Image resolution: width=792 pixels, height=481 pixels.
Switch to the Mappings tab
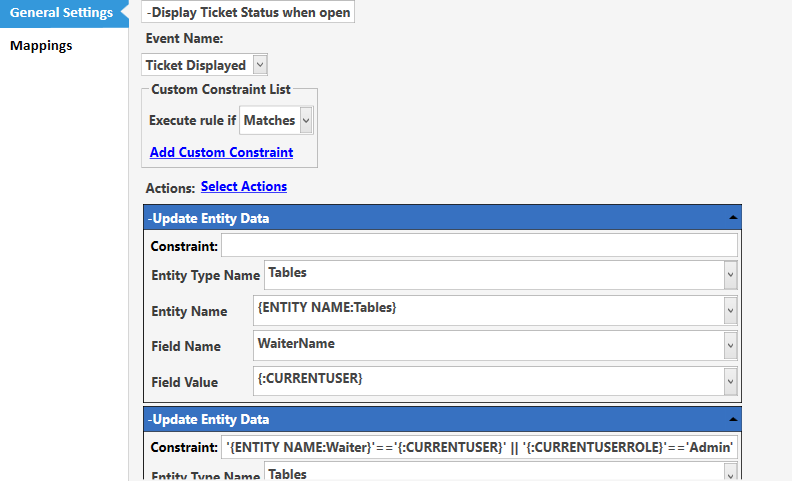(x=41, y=45)
